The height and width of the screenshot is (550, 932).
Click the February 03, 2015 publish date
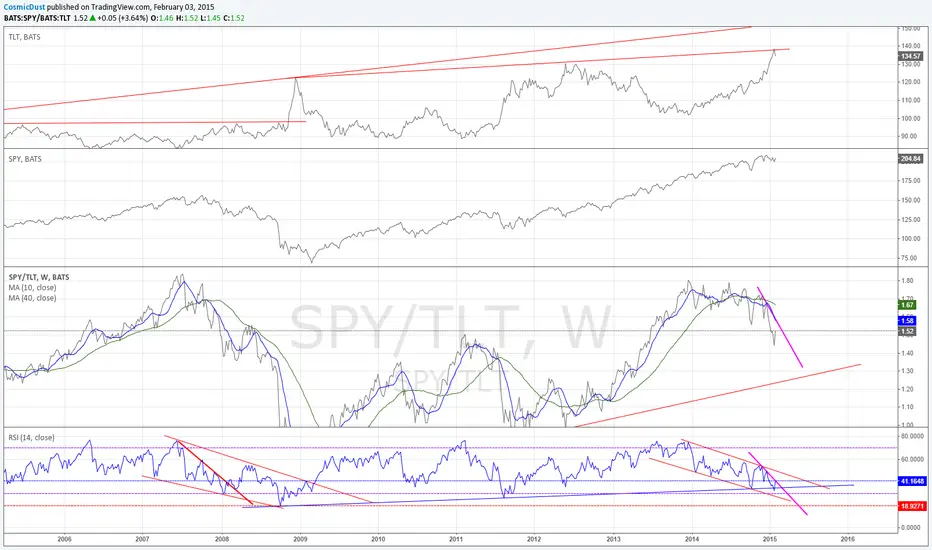[x=184, y=7]
